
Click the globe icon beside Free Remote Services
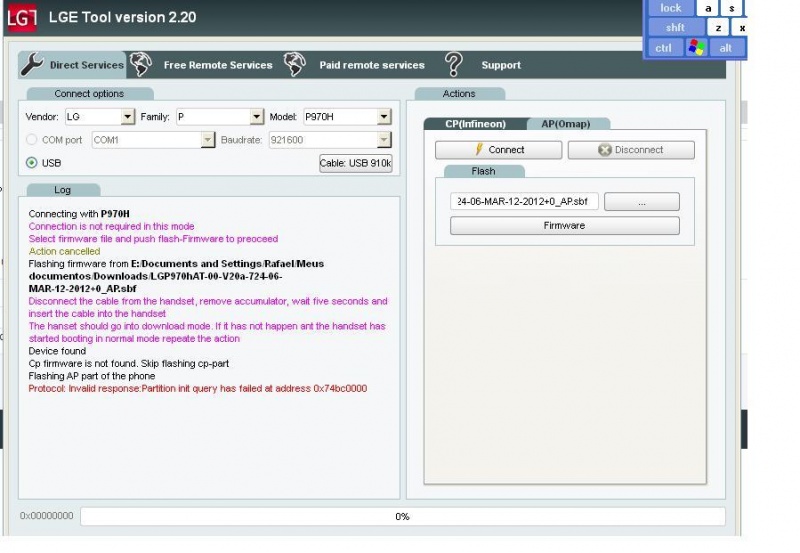coord(141,64)
